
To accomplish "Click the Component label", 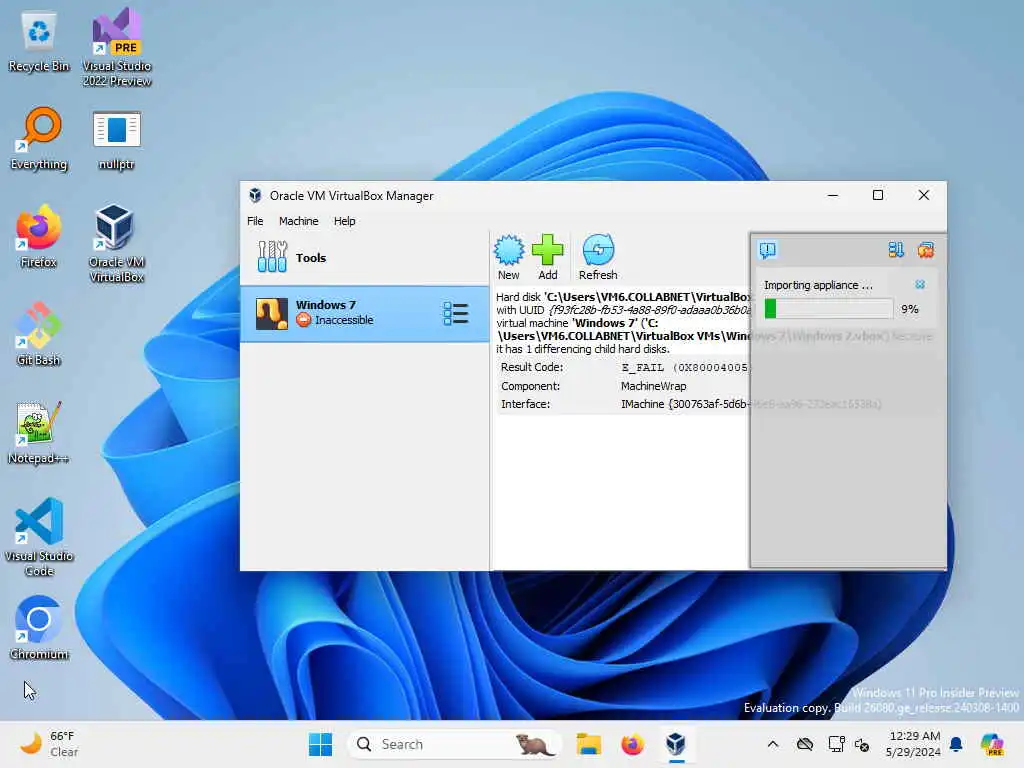I will tap(530, 386).
